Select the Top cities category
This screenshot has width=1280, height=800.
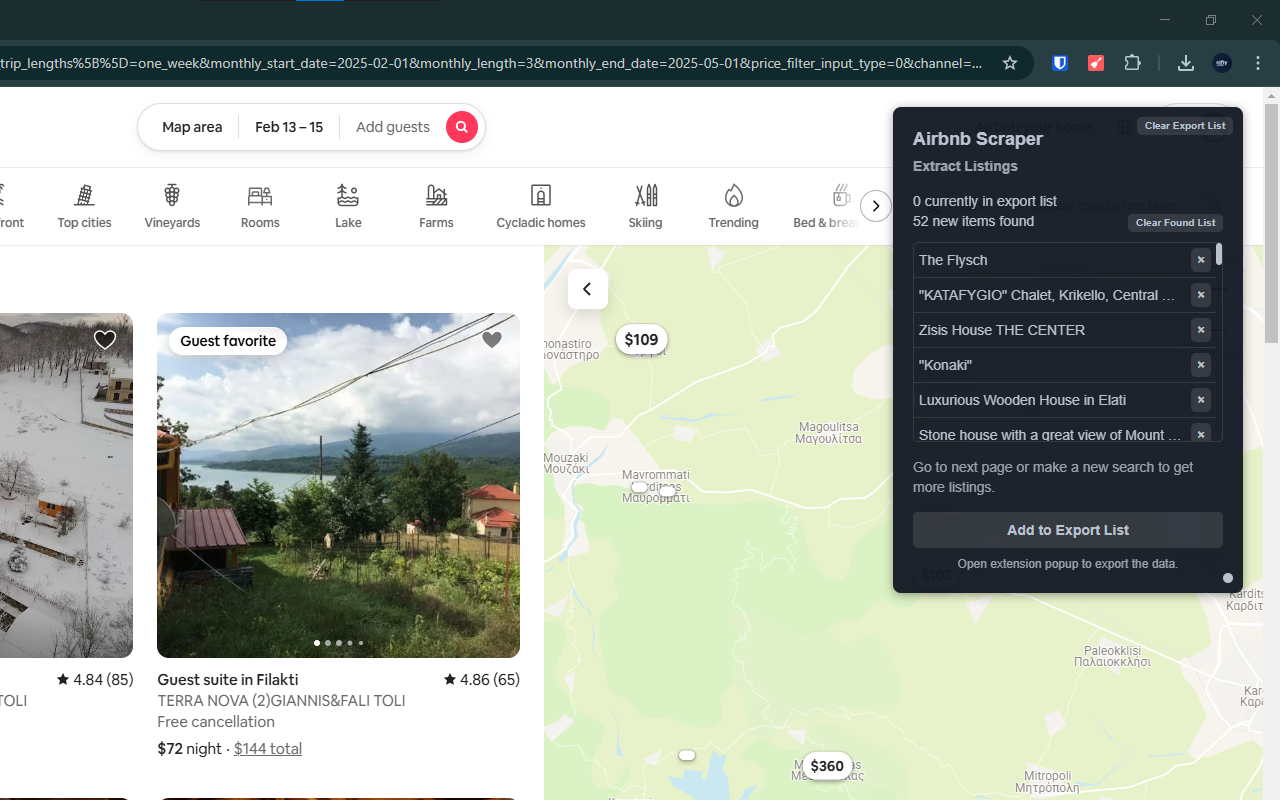coord(85,206)
